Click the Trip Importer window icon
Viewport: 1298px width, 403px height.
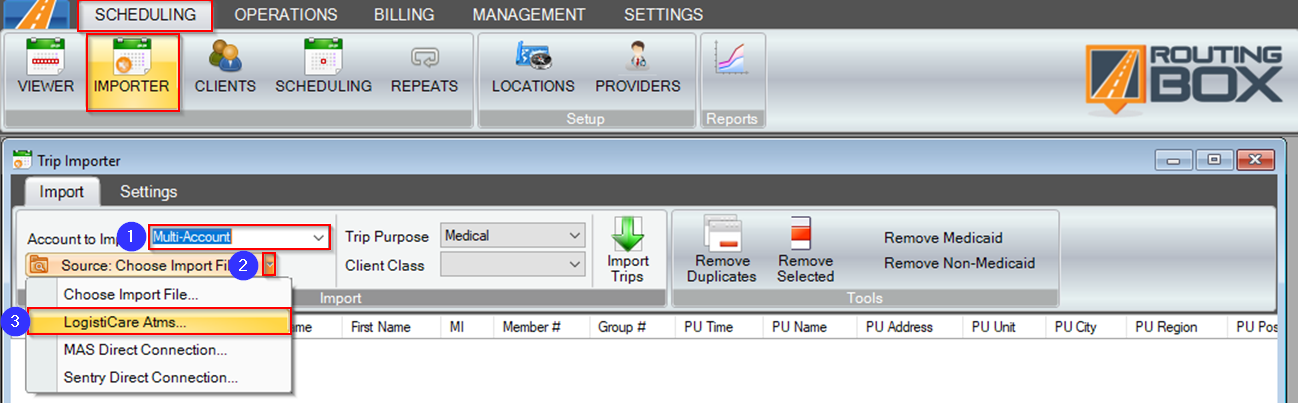tap(23, 160)
